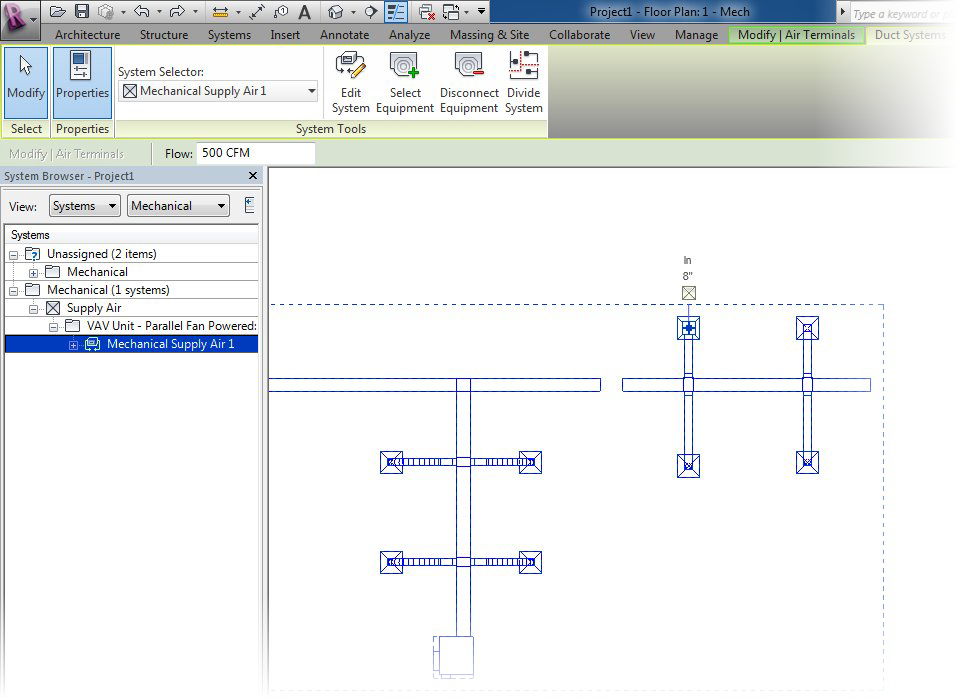Click the Systems column header
Viewport: 957px width, 699px height.
coord(132,235)
